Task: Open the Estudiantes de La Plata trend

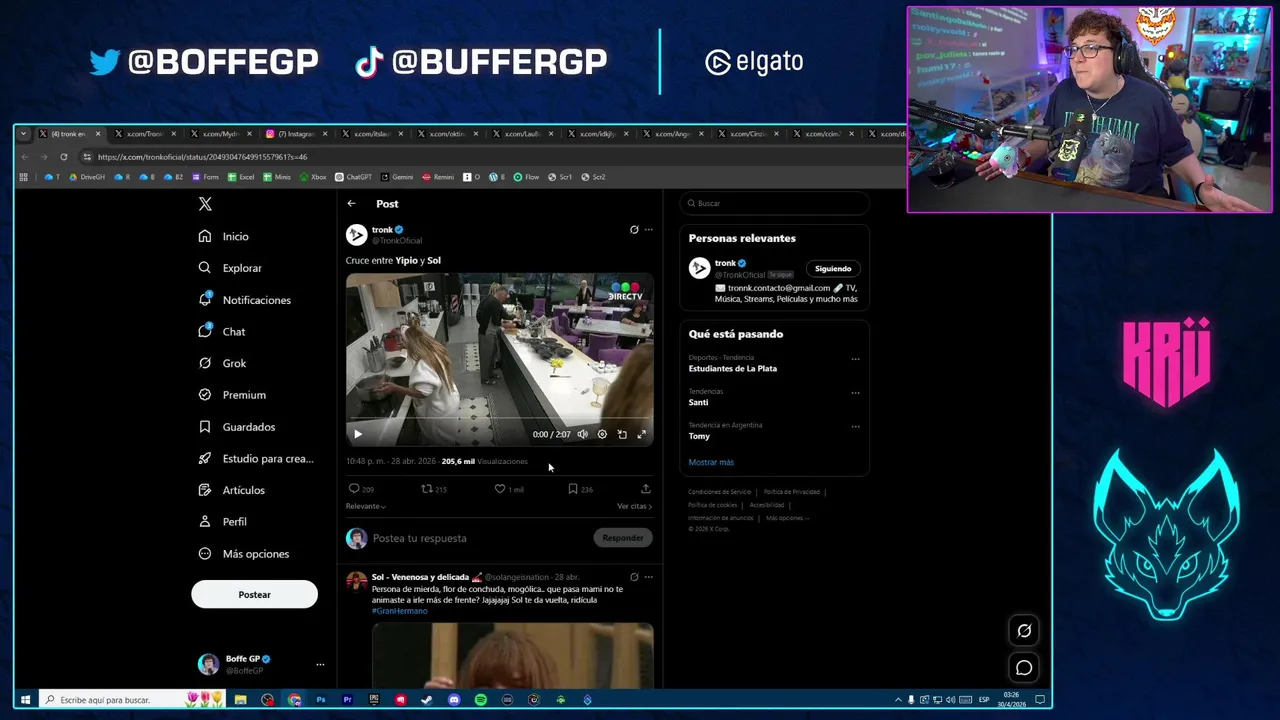Action: 733,368
